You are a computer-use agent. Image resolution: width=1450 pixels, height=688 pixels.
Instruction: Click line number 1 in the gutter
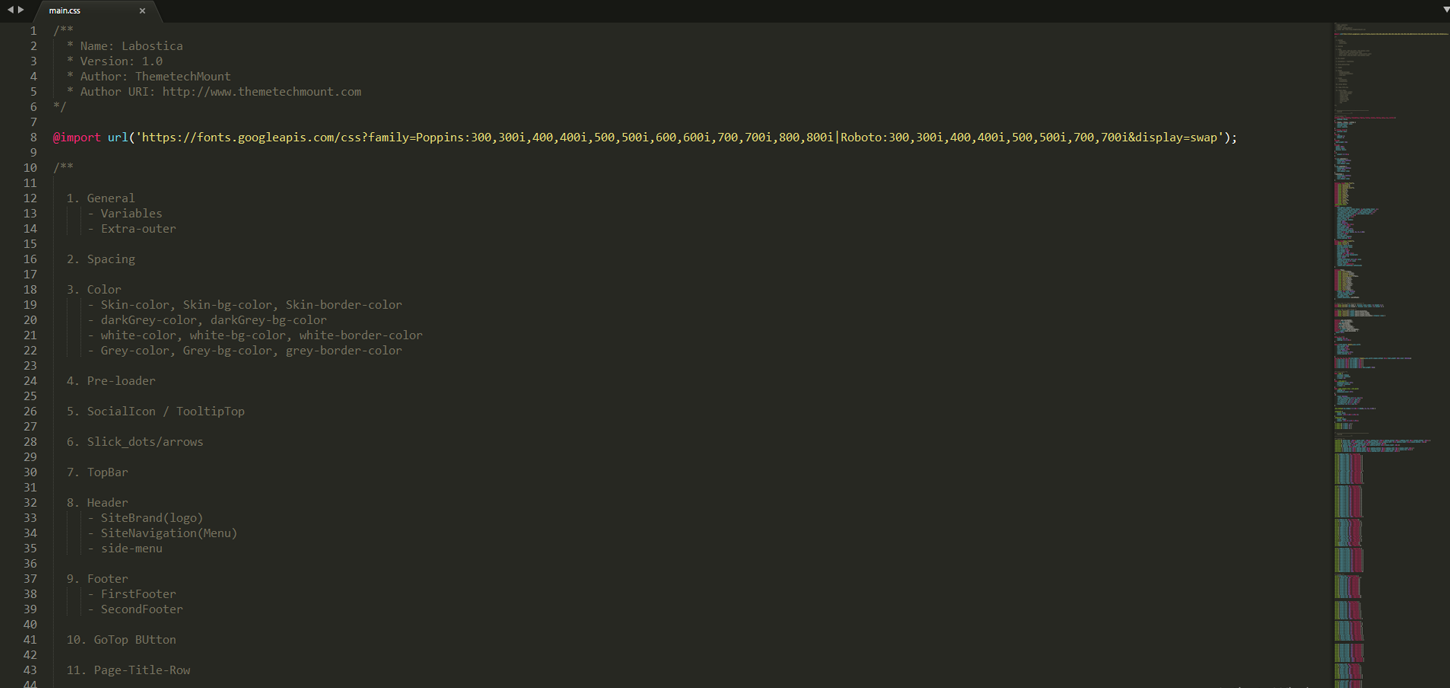tap(33, 31)
